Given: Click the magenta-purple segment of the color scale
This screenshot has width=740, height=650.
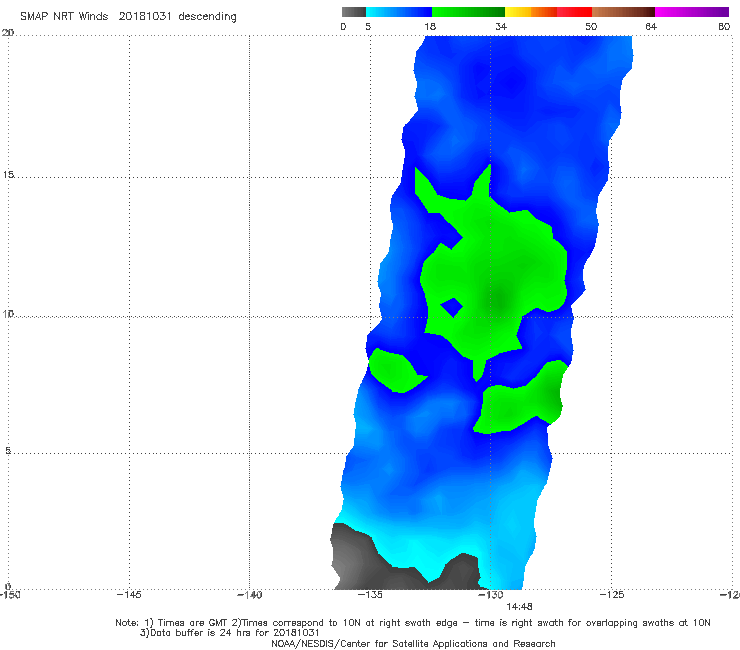Looking at the screenshot, I should (x=692, y=12).
